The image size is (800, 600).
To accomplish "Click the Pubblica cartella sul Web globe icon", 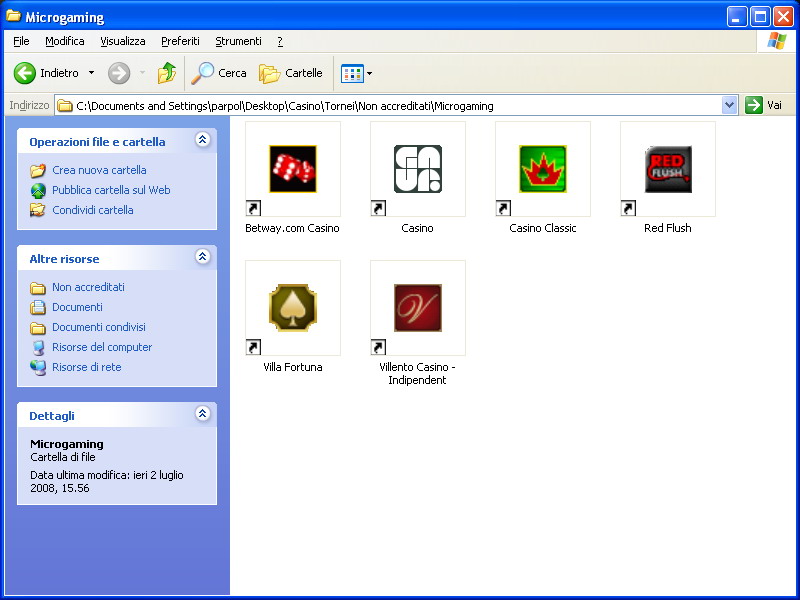I will [38, 190].
